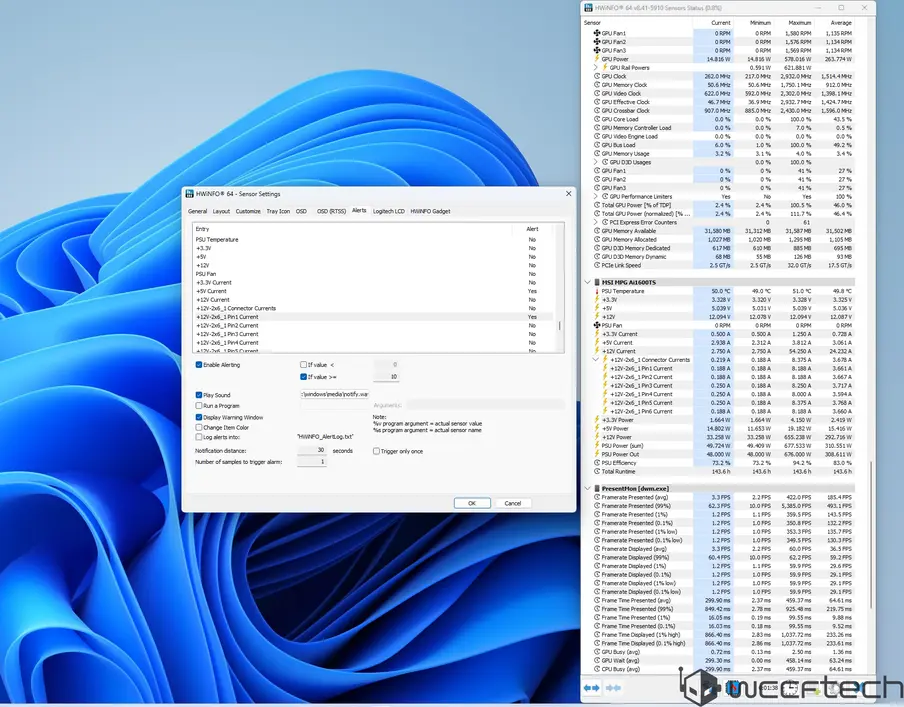Image resolution: width=904 pixels, height=707 pixels.
Task: Click the icon beside PSU Efficiency
Action: pos(597,462)
